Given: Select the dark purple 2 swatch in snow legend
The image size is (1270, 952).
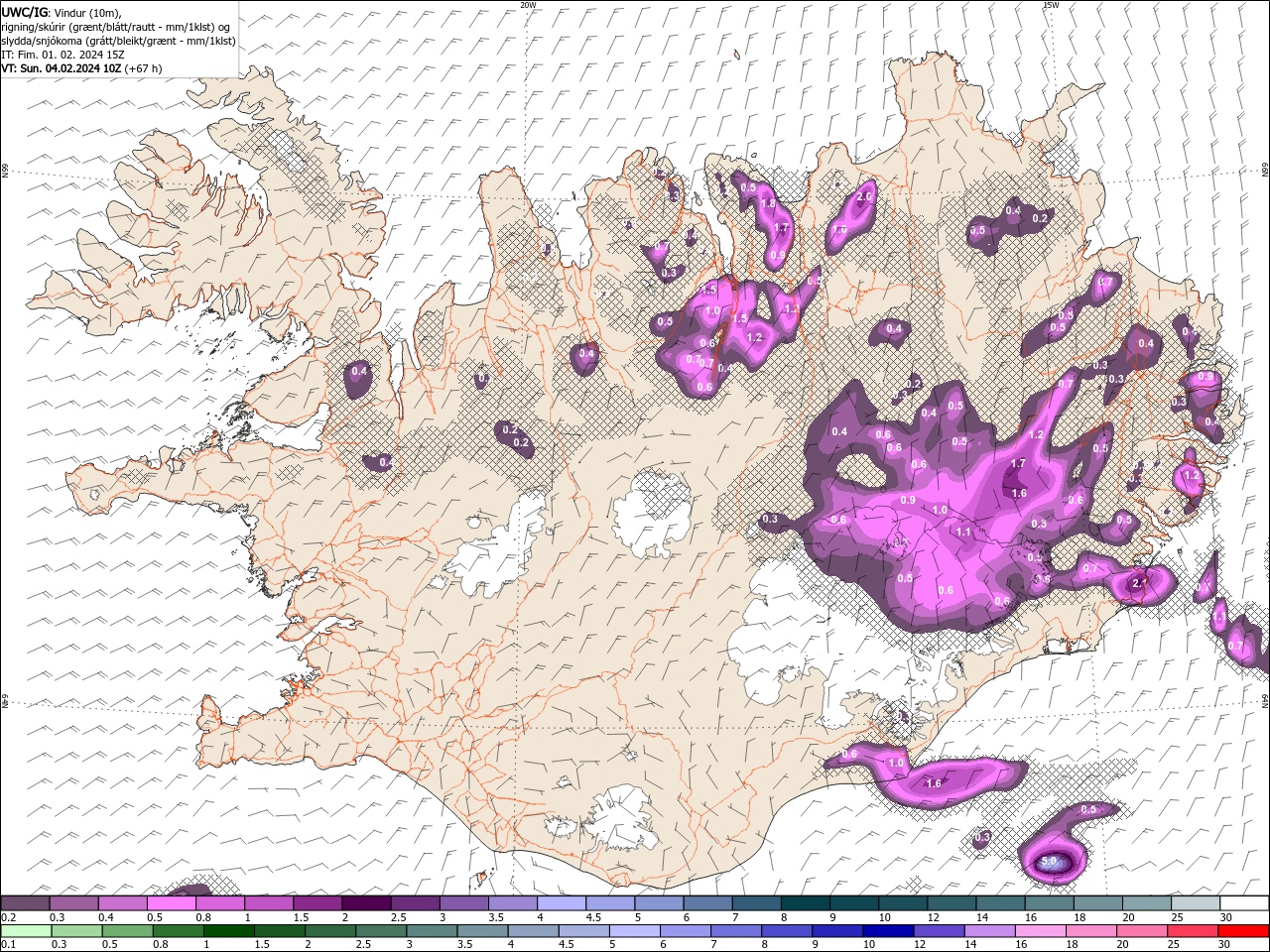Looking at the screenshot, I should tap(365, 903).
